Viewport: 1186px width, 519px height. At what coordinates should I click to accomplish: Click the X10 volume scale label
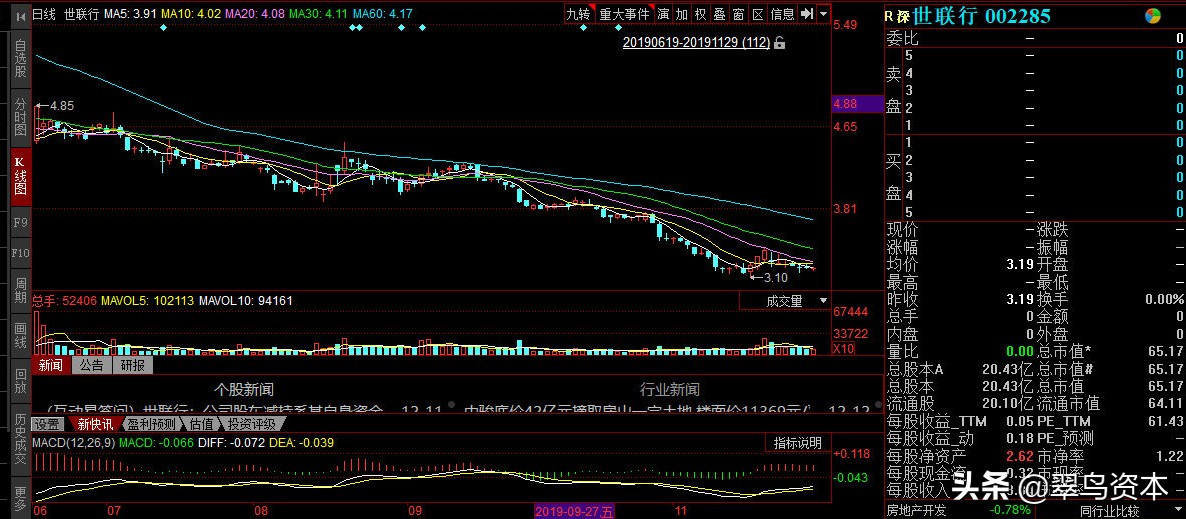[842, 349]
